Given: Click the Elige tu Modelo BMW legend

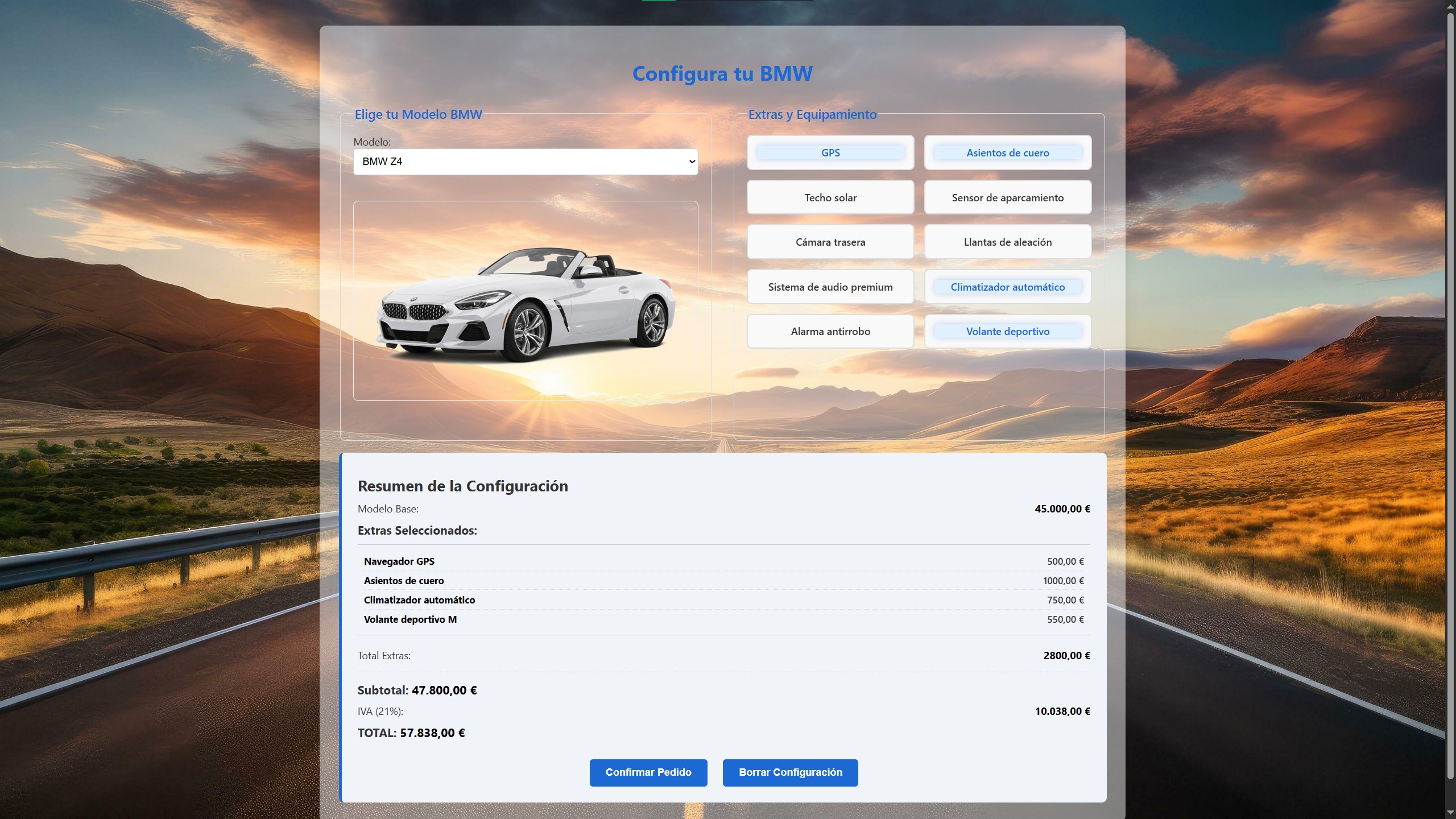Looking at the screenshot, I should 419,114.
